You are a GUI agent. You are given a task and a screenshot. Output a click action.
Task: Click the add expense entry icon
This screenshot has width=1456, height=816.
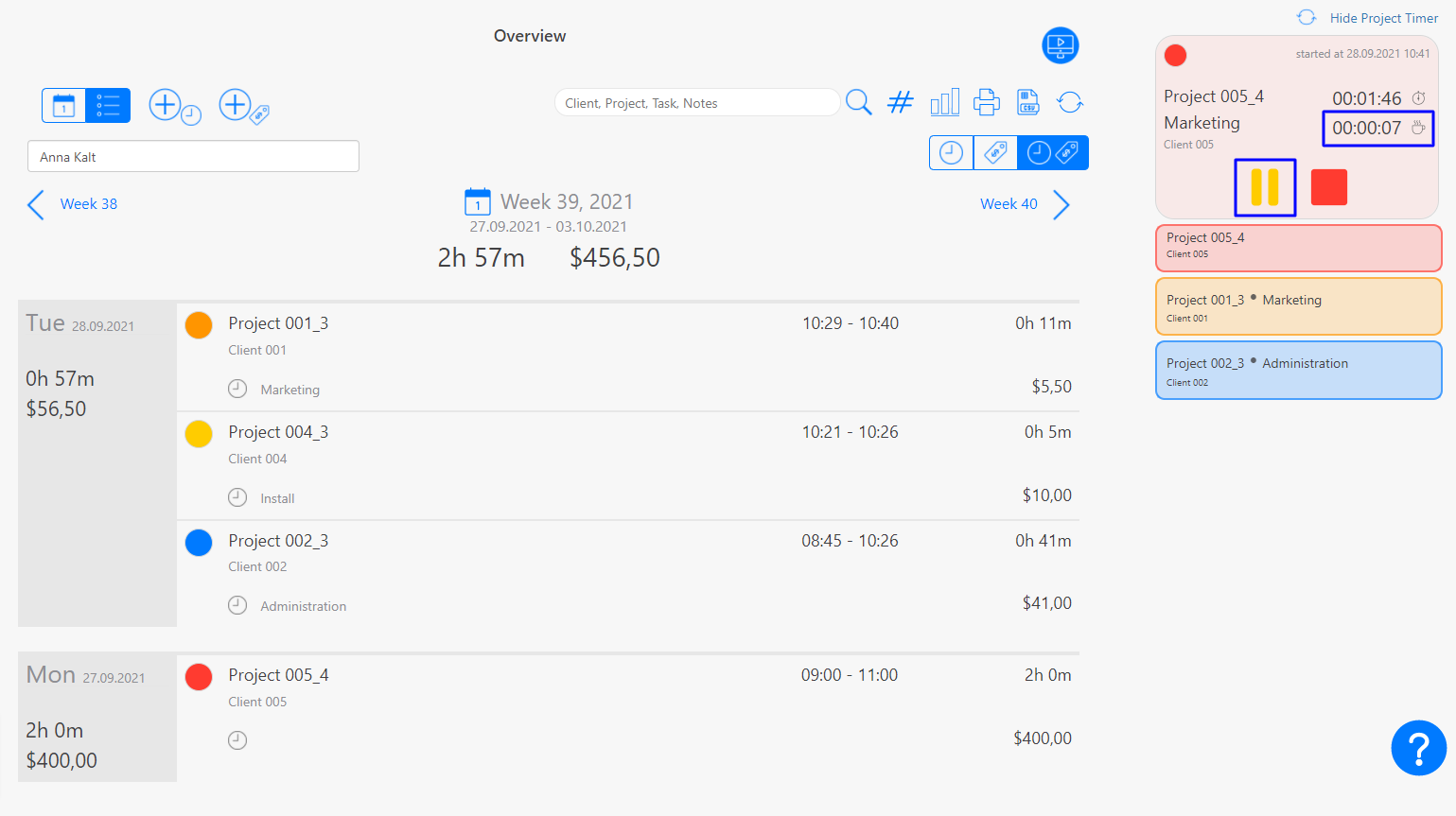coord(242,106)
